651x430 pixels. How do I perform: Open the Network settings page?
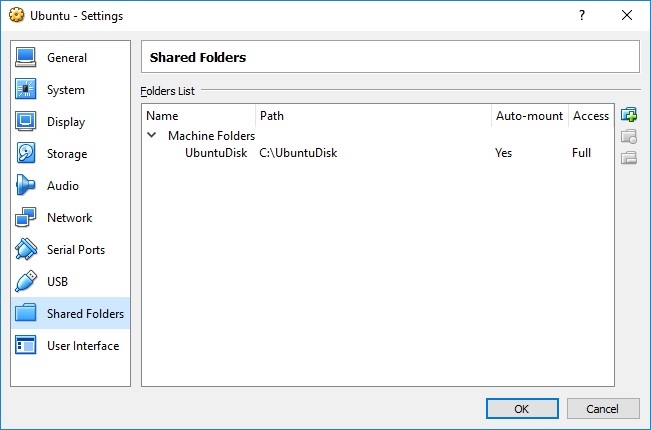click(x=69, y=218)
